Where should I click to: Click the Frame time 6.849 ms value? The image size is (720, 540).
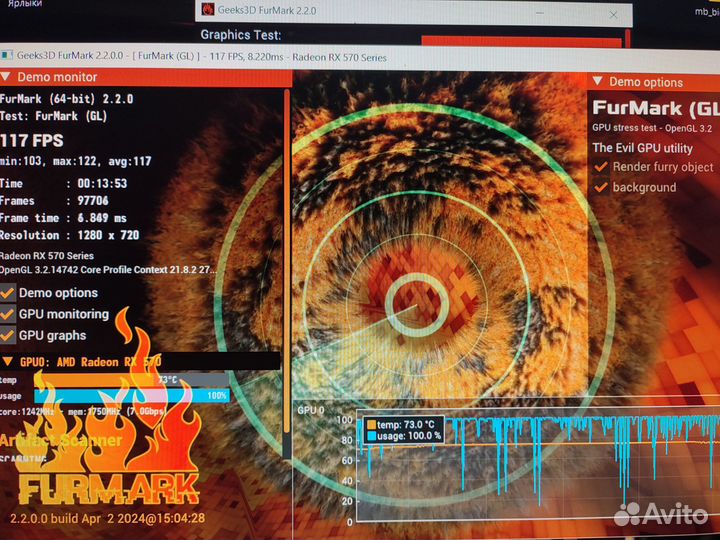point(101,218)
